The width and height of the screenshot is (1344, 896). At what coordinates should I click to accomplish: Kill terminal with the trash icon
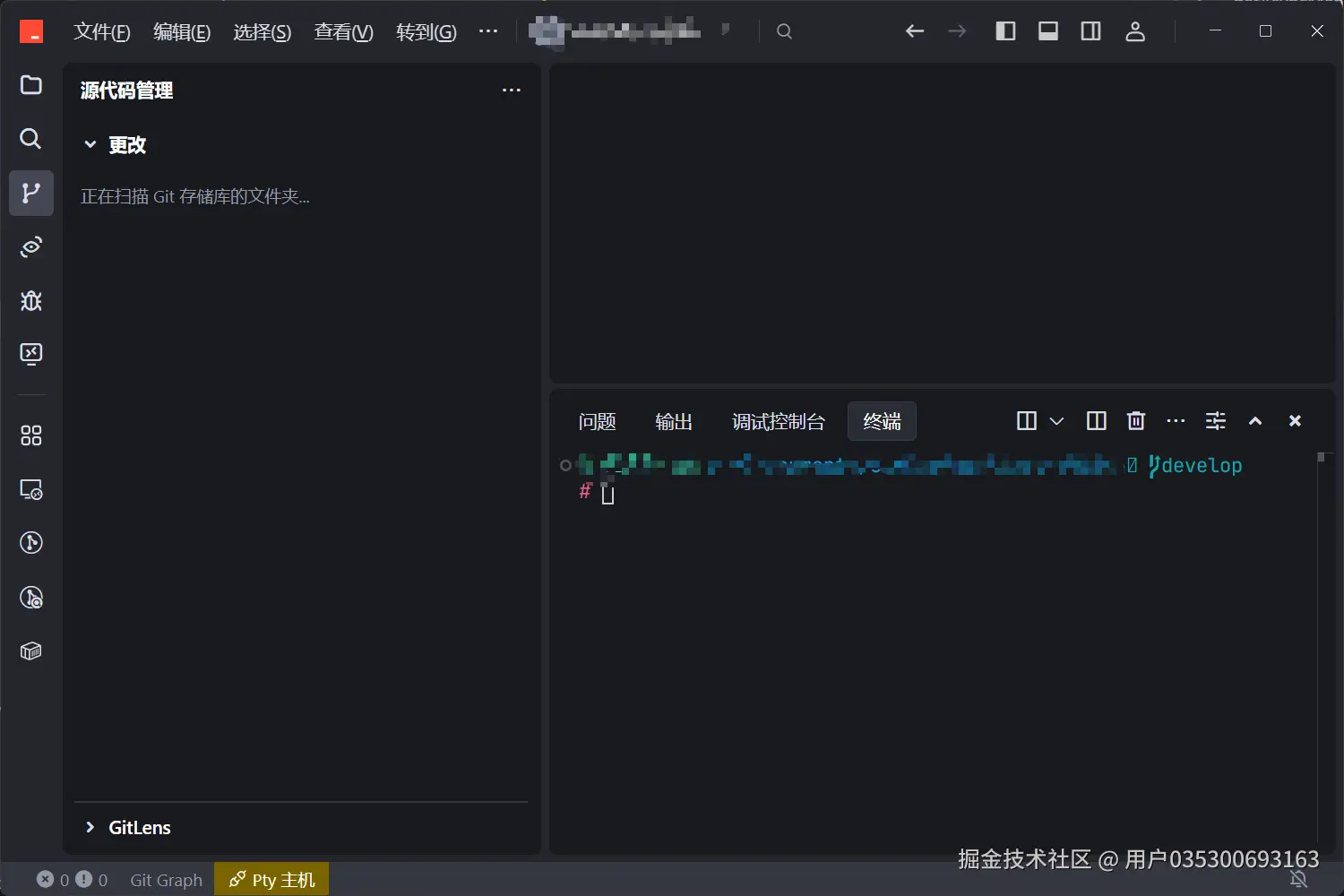coord(1136,421)
